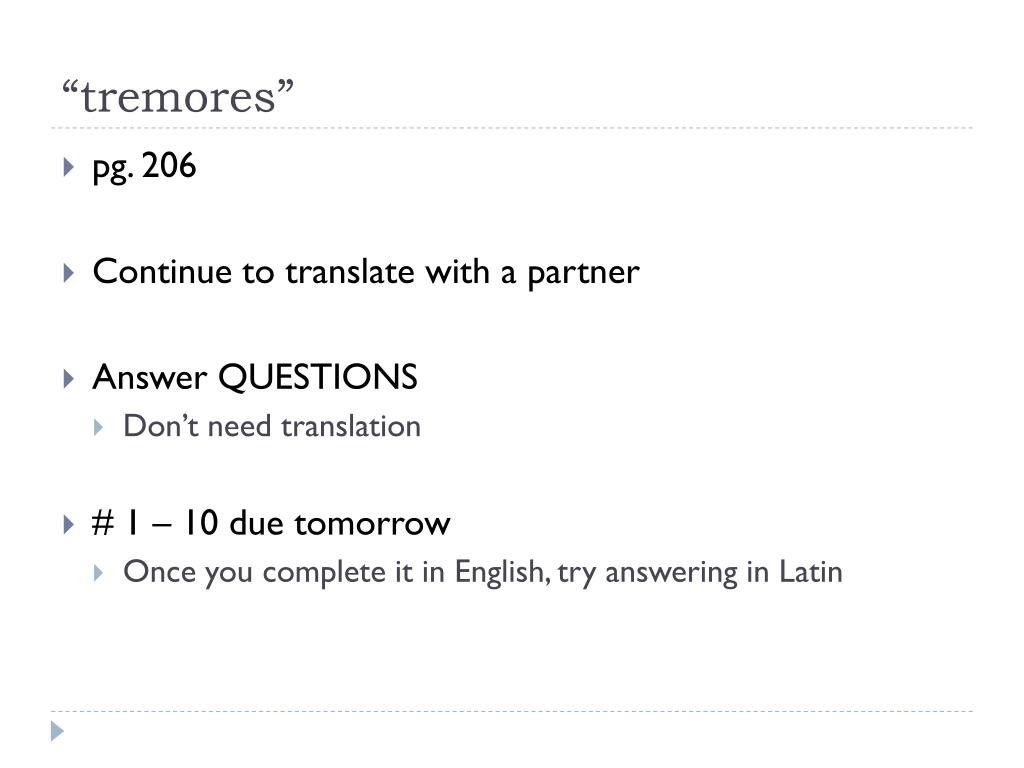Click the arrow bullet before # 1 – 10
1024x768 pixels.
point(69,524)
